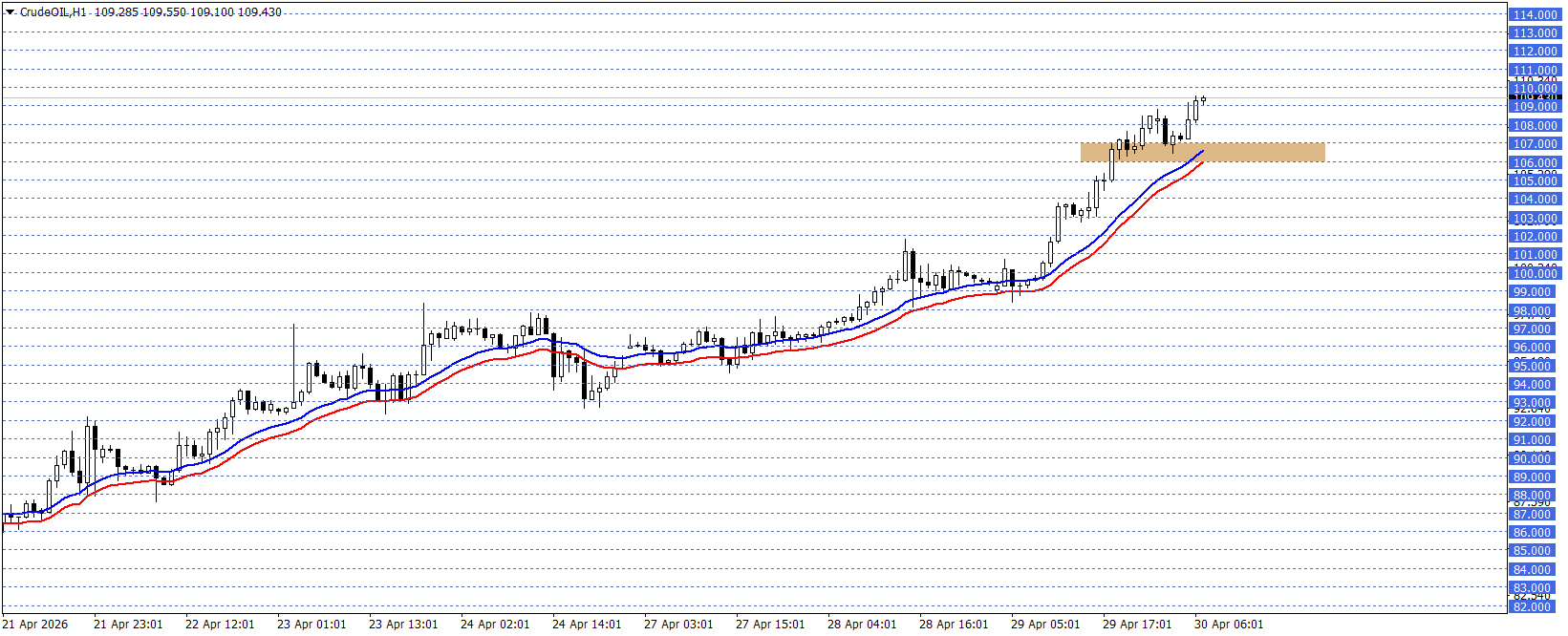Screen dimensions: 1568x636
Task: Click the 28 Apr 16:01 time label
Action: [954, 625]
